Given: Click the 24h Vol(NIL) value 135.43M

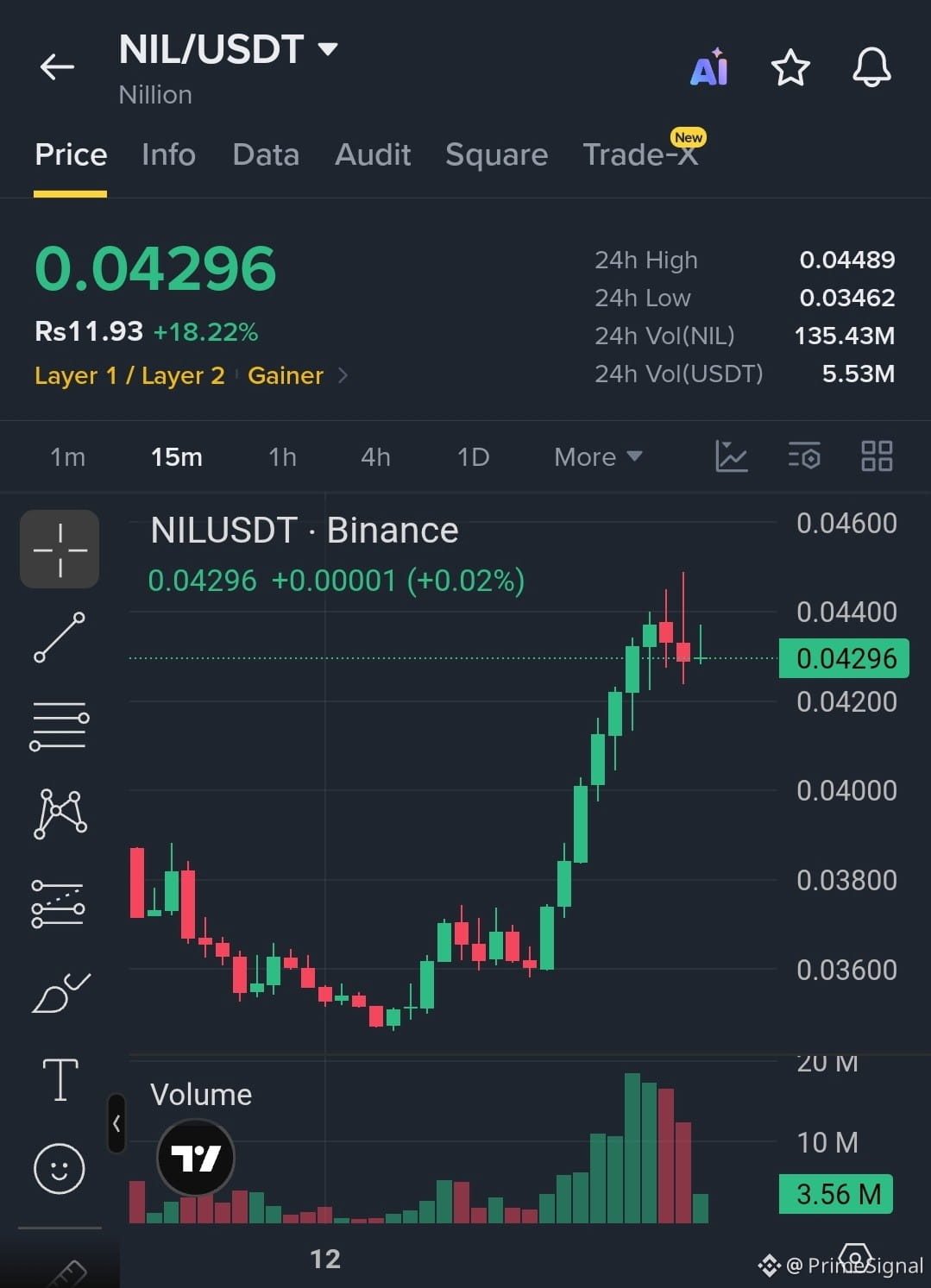Looking at the screenshot, I should pos(845,336).
